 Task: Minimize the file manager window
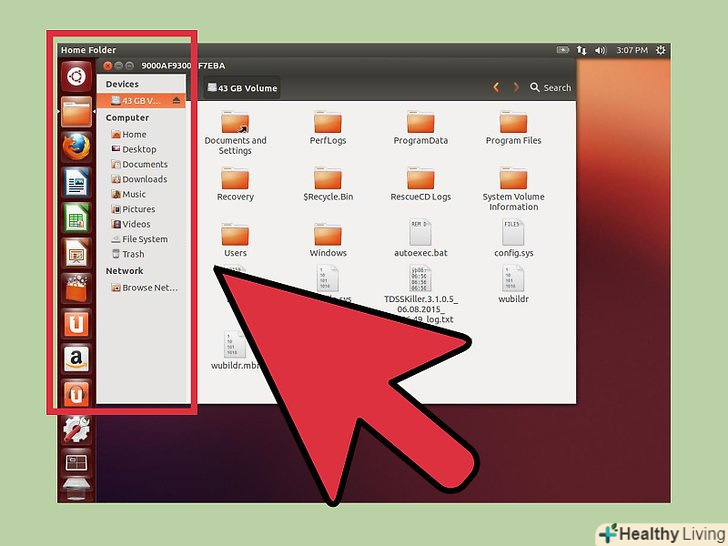(119, 66)
